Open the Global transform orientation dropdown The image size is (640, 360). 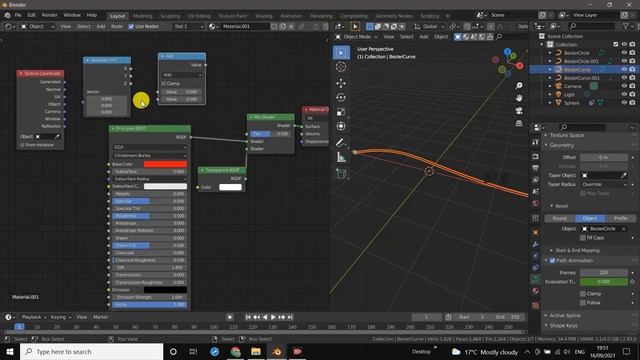tap(429, 27)
